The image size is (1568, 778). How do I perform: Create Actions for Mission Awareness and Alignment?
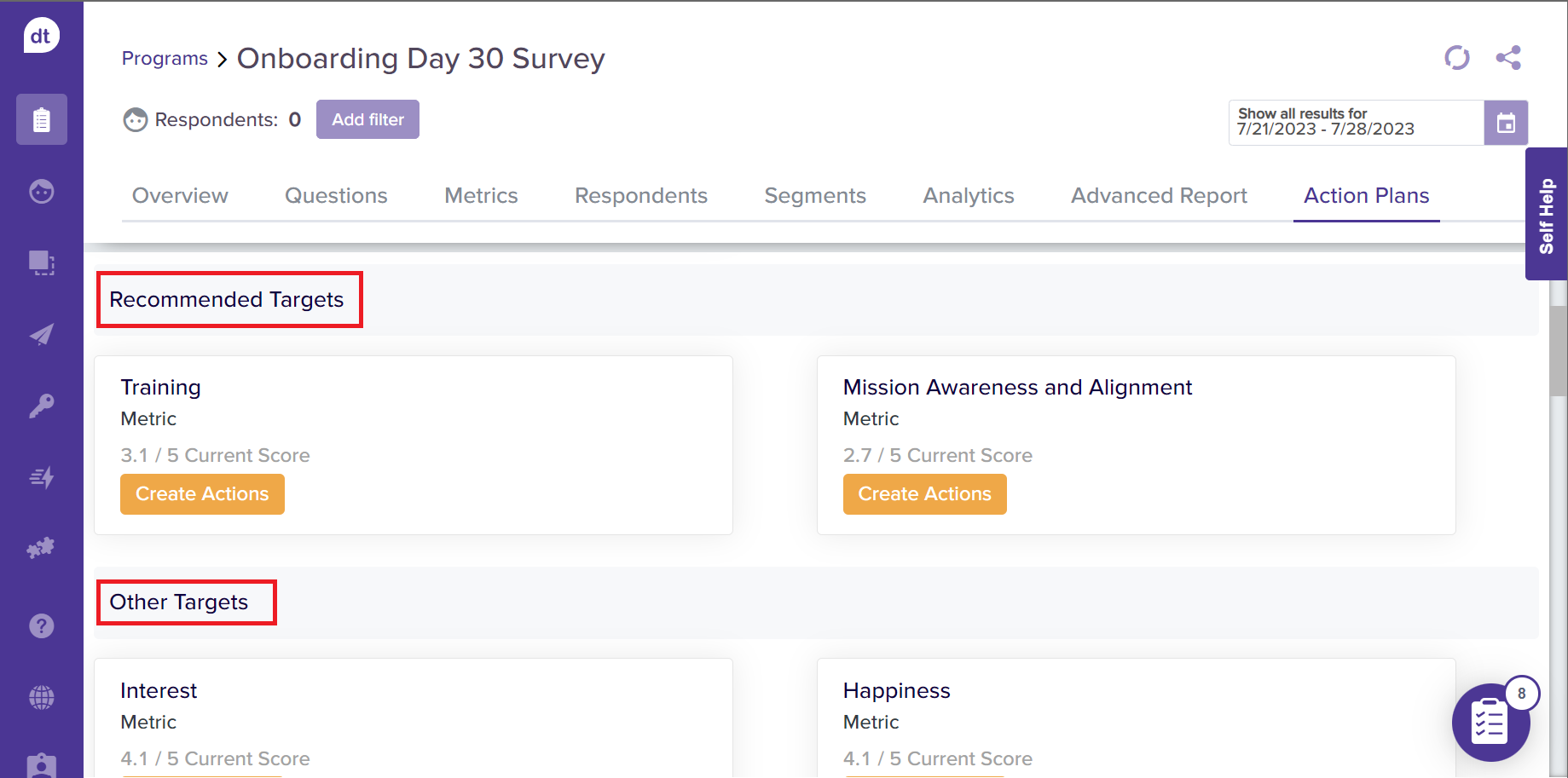click(x=924, y=494)
